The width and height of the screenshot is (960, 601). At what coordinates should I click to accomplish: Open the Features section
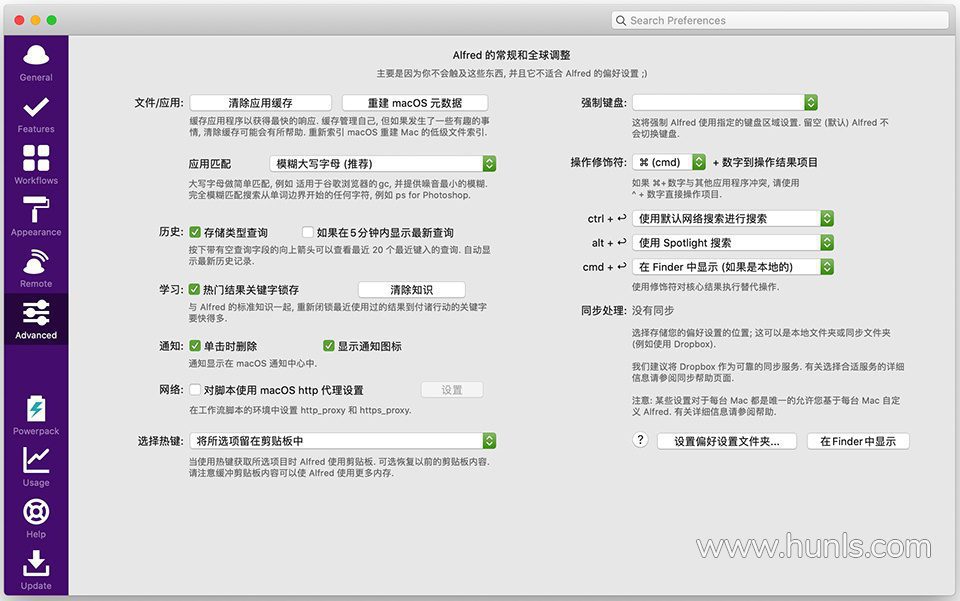point(36,114)
